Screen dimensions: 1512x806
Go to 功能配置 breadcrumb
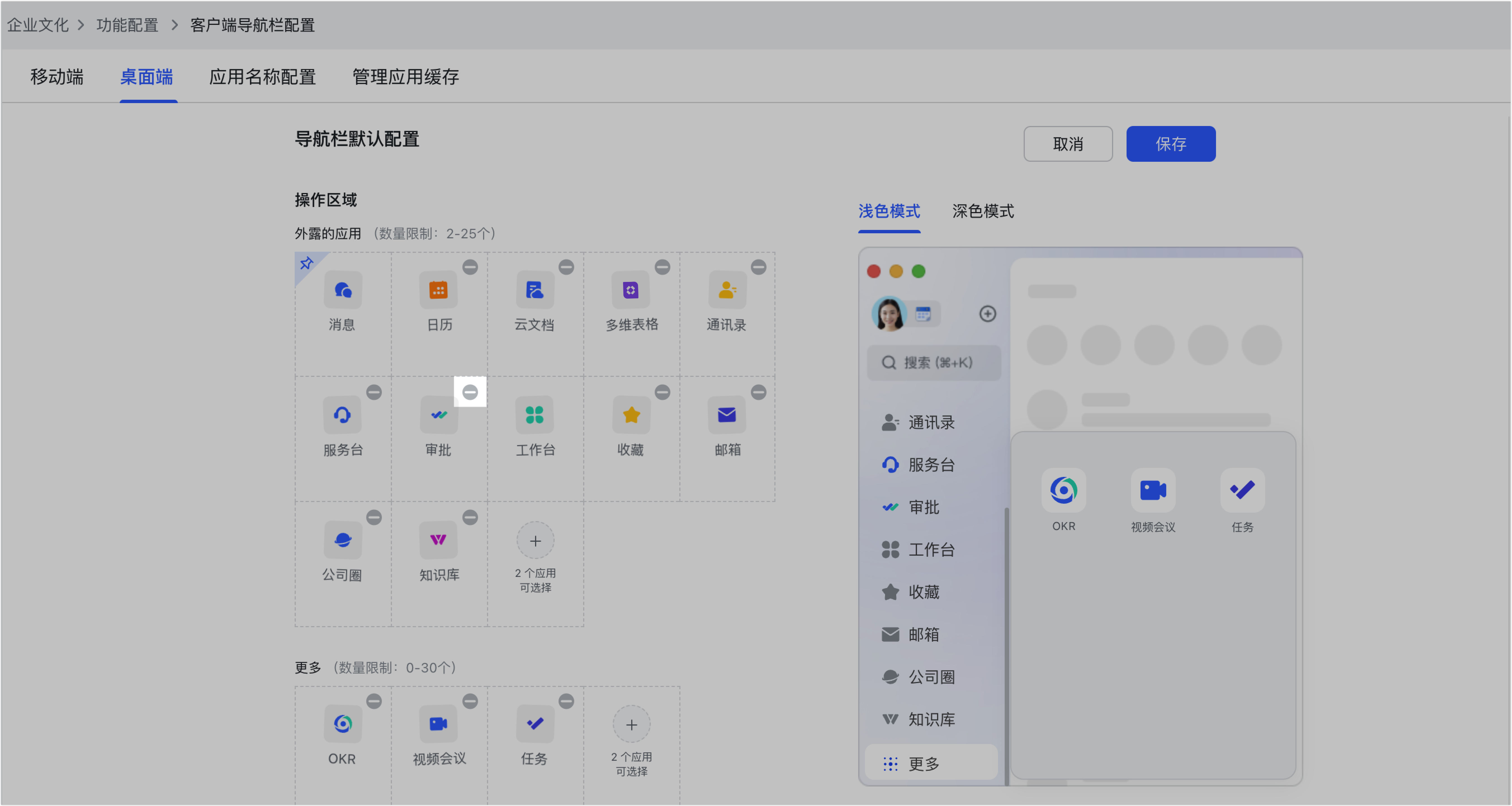coord(127,25)
